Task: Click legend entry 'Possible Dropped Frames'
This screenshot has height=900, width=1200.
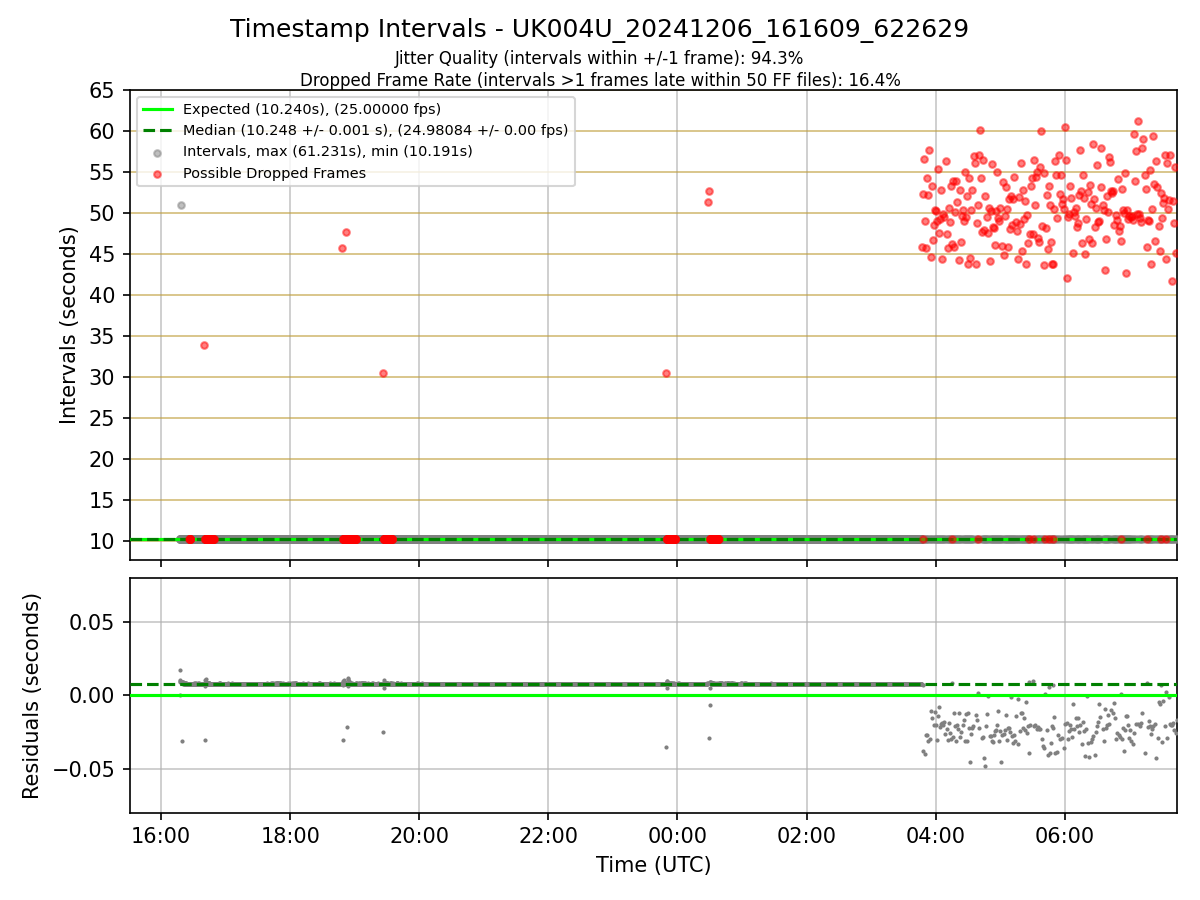Action: click(x=274, y=173)
